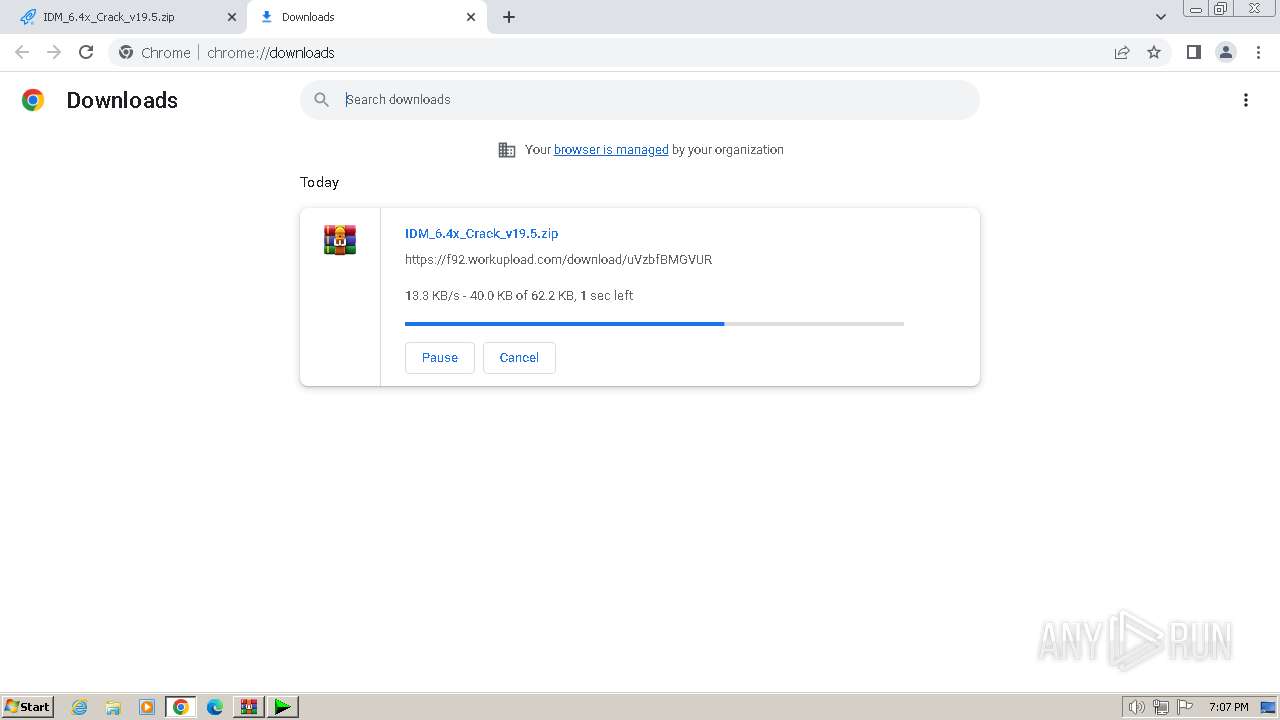
Task: Open the Downloads page three-dot menu
Action: (1246, 100)
